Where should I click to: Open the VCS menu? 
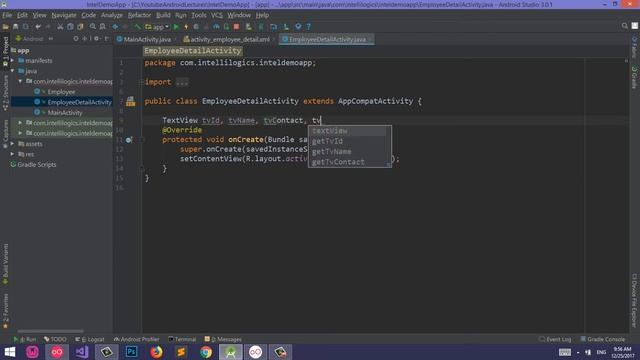click(x=217, y=15)
